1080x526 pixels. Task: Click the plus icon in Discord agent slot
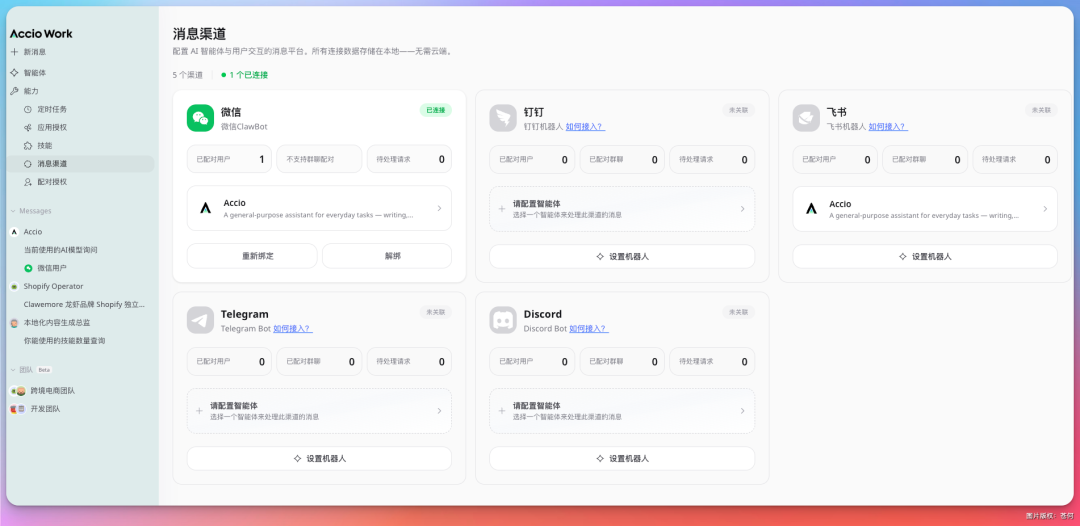(502, 411)
